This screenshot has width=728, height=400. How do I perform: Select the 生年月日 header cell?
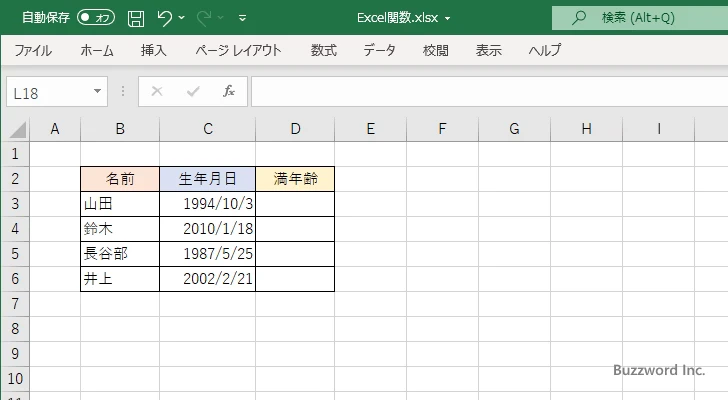[x=208, y=179]
